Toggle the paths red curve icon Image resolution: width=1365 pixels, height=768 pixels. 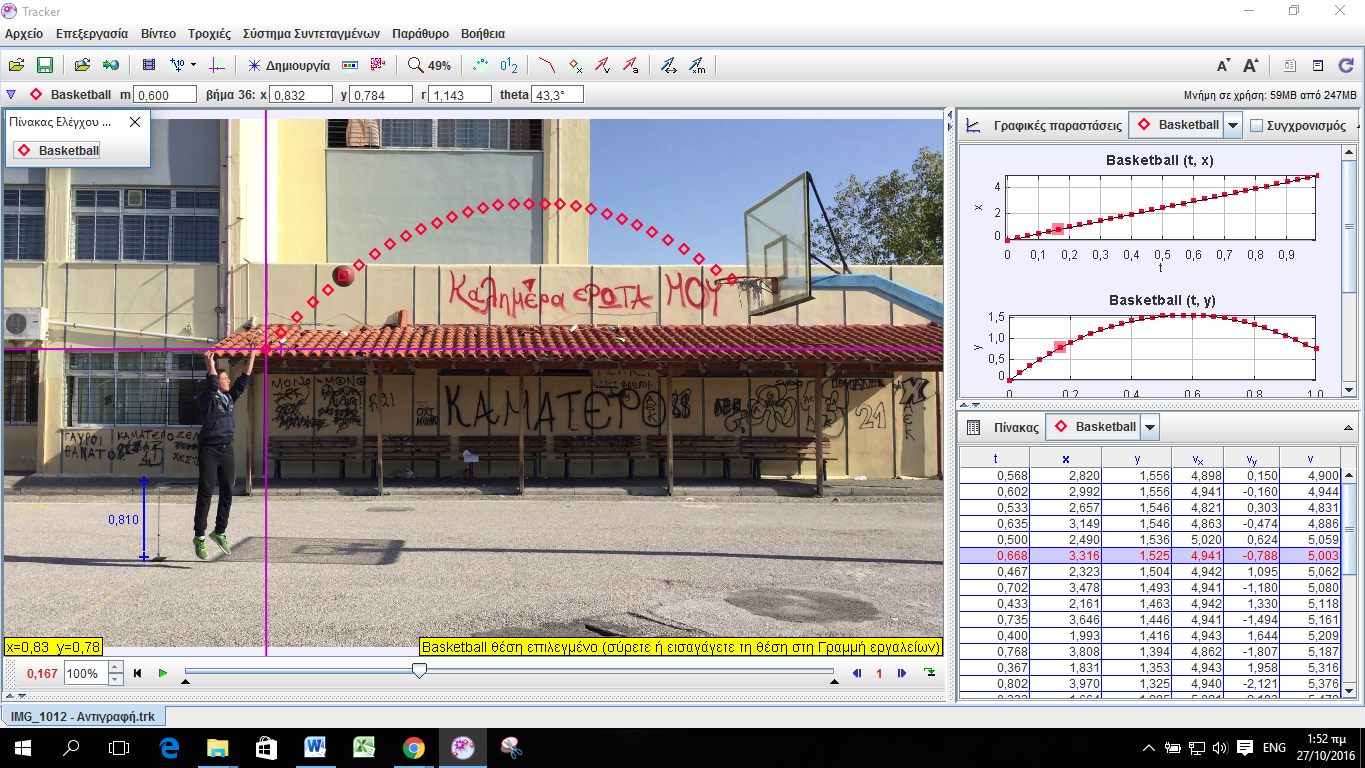(x=547, y=65)
